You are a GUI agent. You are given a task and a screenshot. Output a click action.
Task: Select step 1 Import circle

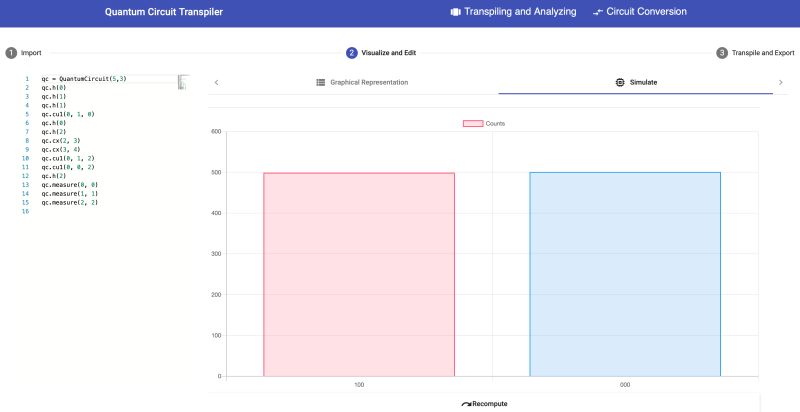11,53
